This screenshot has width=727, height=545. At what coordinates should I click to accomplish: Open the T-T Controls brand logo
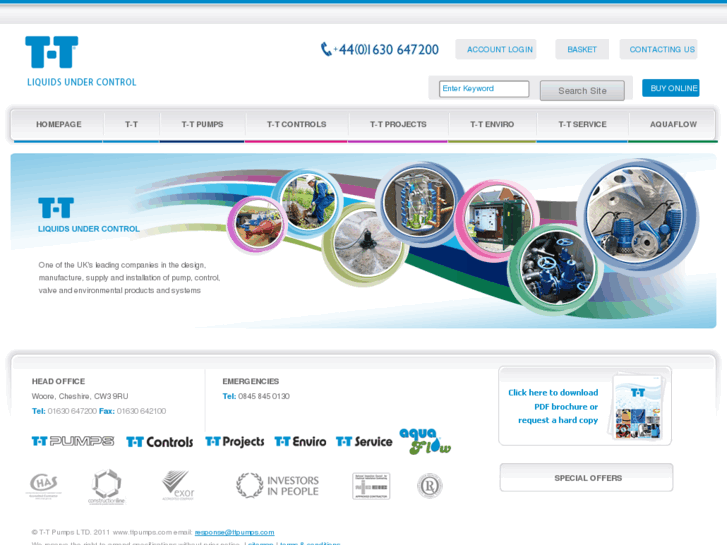pos(159,442)
